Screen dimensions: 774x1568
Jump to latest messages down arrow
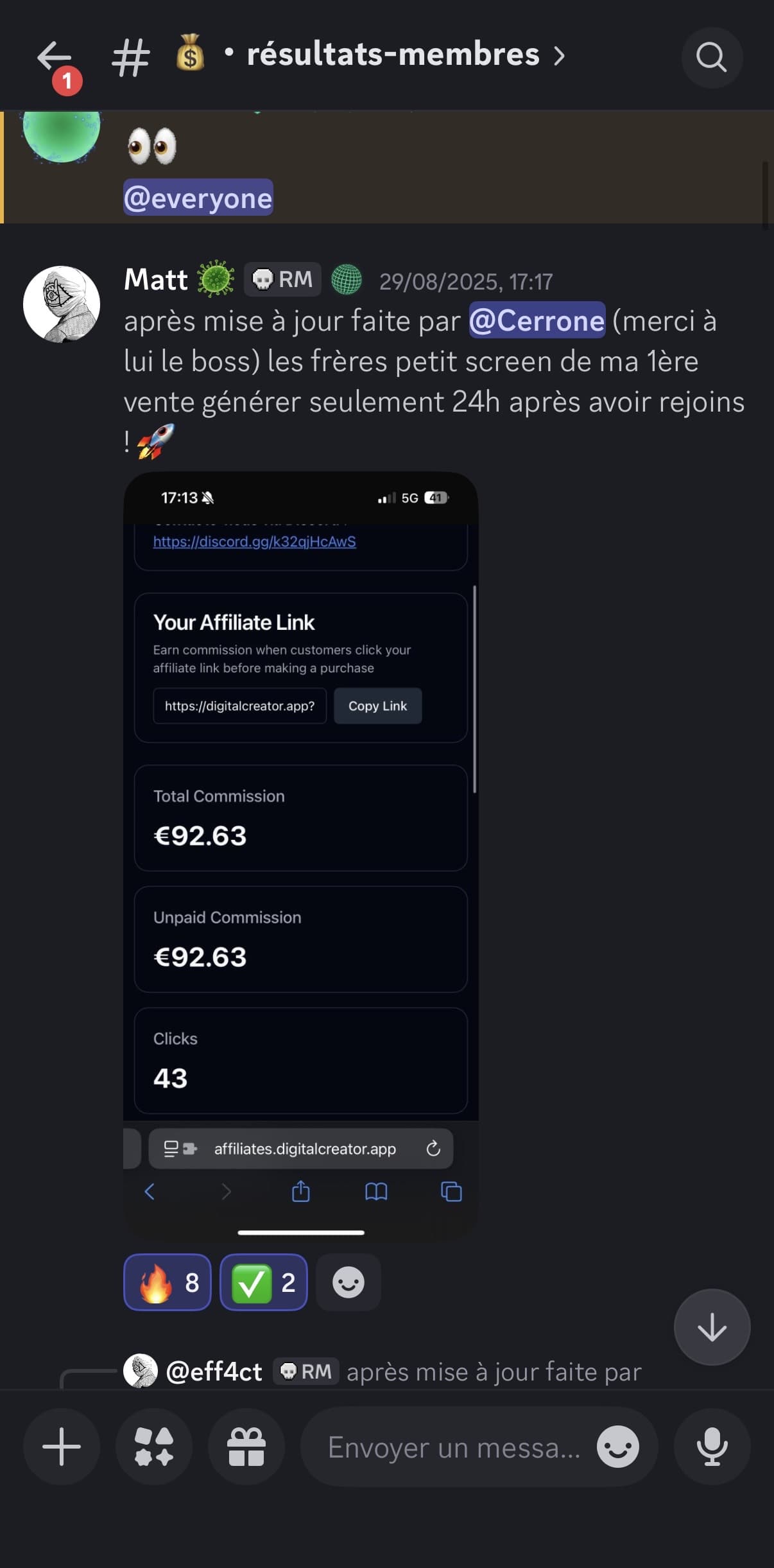(x=712, y=1327)
